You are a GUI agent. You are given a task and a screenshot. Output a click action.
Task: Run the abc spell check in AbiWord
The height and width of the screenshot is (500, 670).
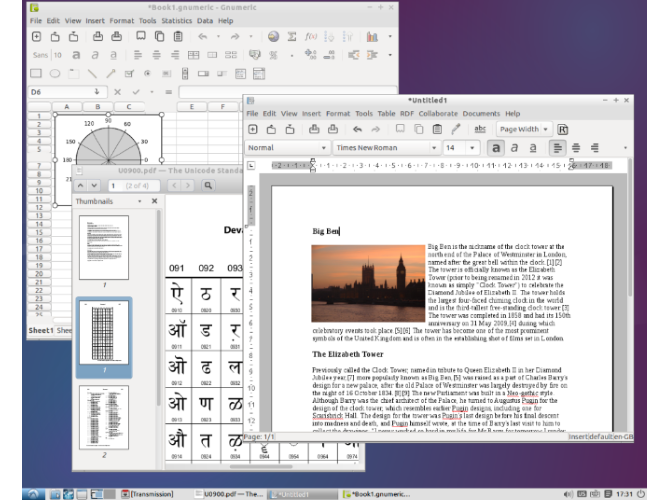(x=480, y=129)
